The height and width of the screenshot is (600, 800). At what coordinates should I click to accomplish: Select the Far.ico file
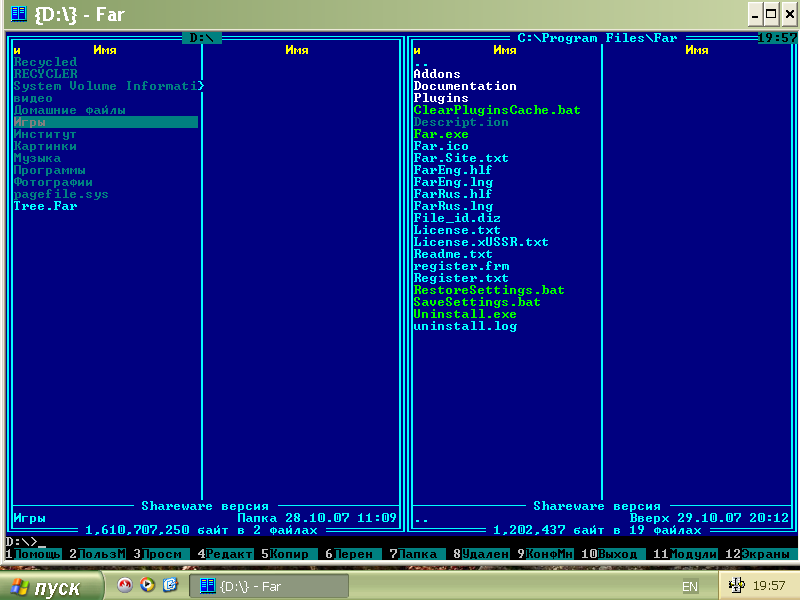click(441, 146)
